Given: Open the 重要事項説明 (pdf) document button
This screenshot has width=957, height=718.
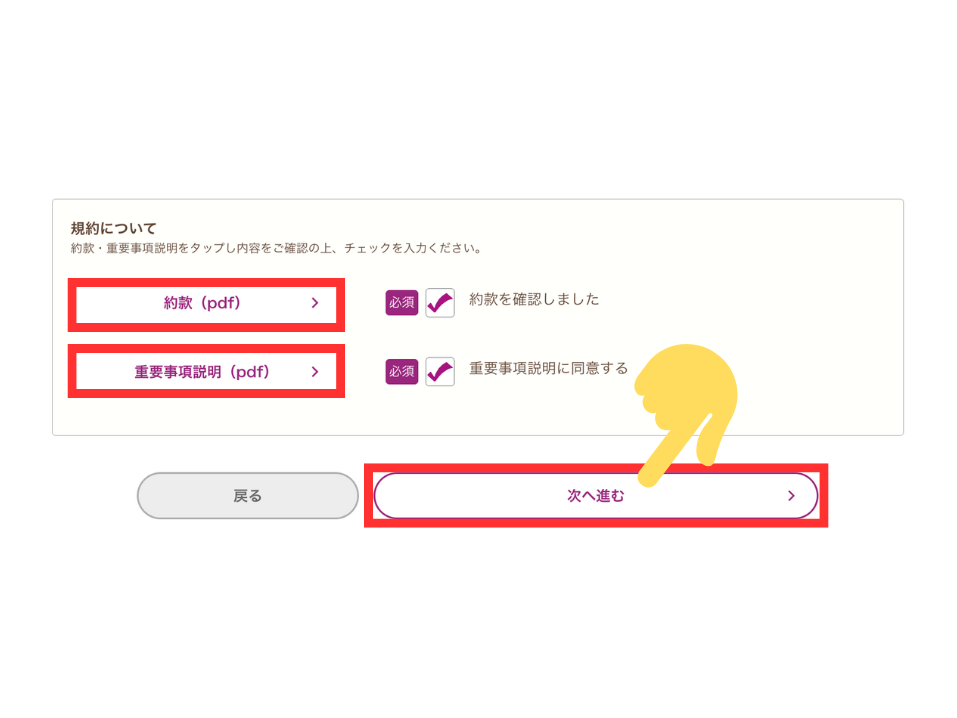Looking at the screenshot, I should 206,372.
